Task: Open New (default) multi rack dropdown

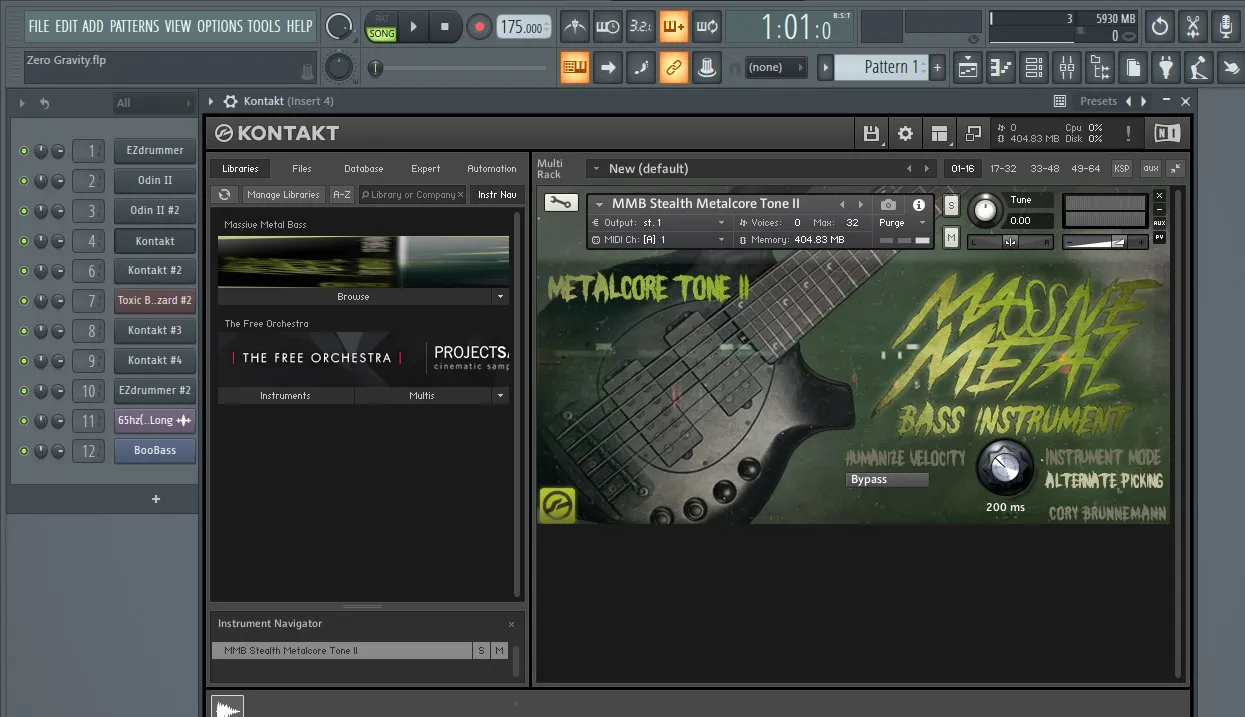Action: [746, 168]
